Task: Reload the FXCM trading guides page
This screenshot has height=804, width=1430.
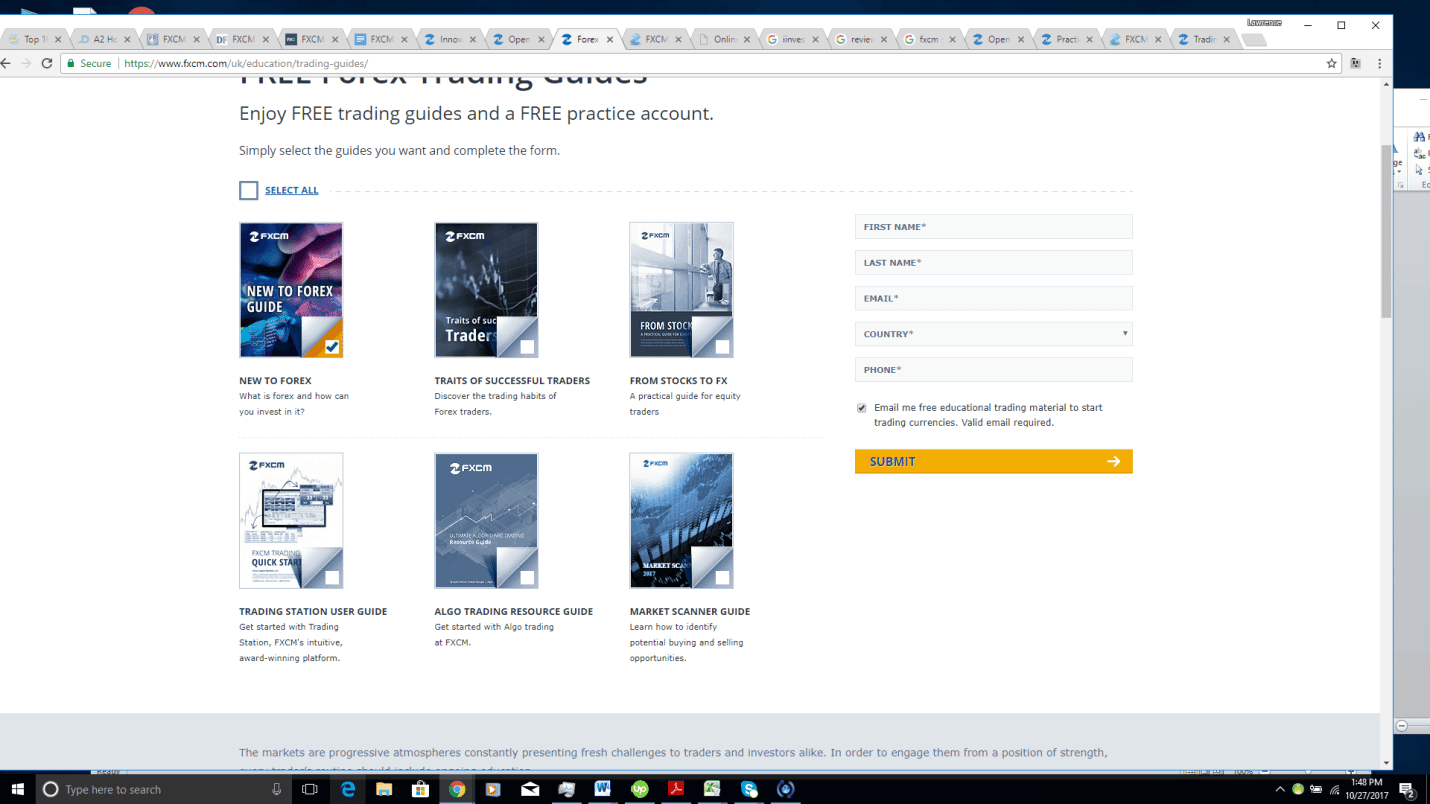Action: tap(46, 63)
